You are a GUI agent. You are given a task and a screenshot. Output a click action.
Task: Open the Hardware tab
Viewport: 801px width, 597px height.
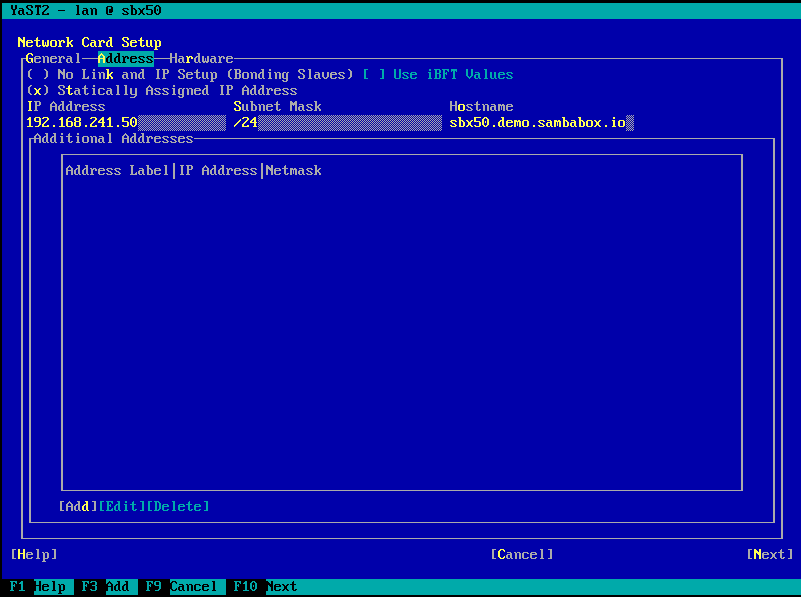(x=201, y=59)
